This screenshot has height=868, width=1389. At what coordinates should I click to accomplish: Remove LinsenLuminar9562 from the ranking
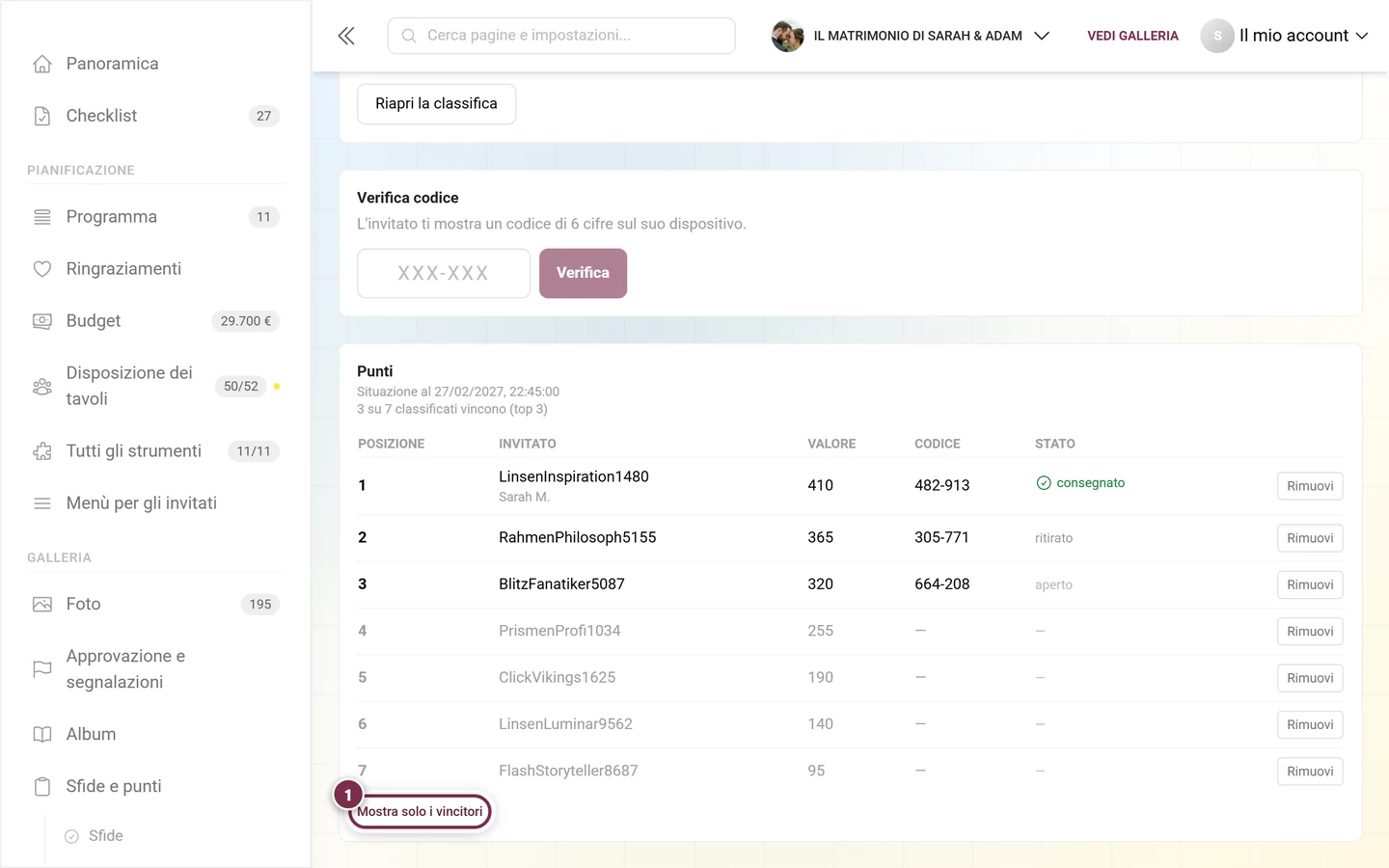(1310, 724)
